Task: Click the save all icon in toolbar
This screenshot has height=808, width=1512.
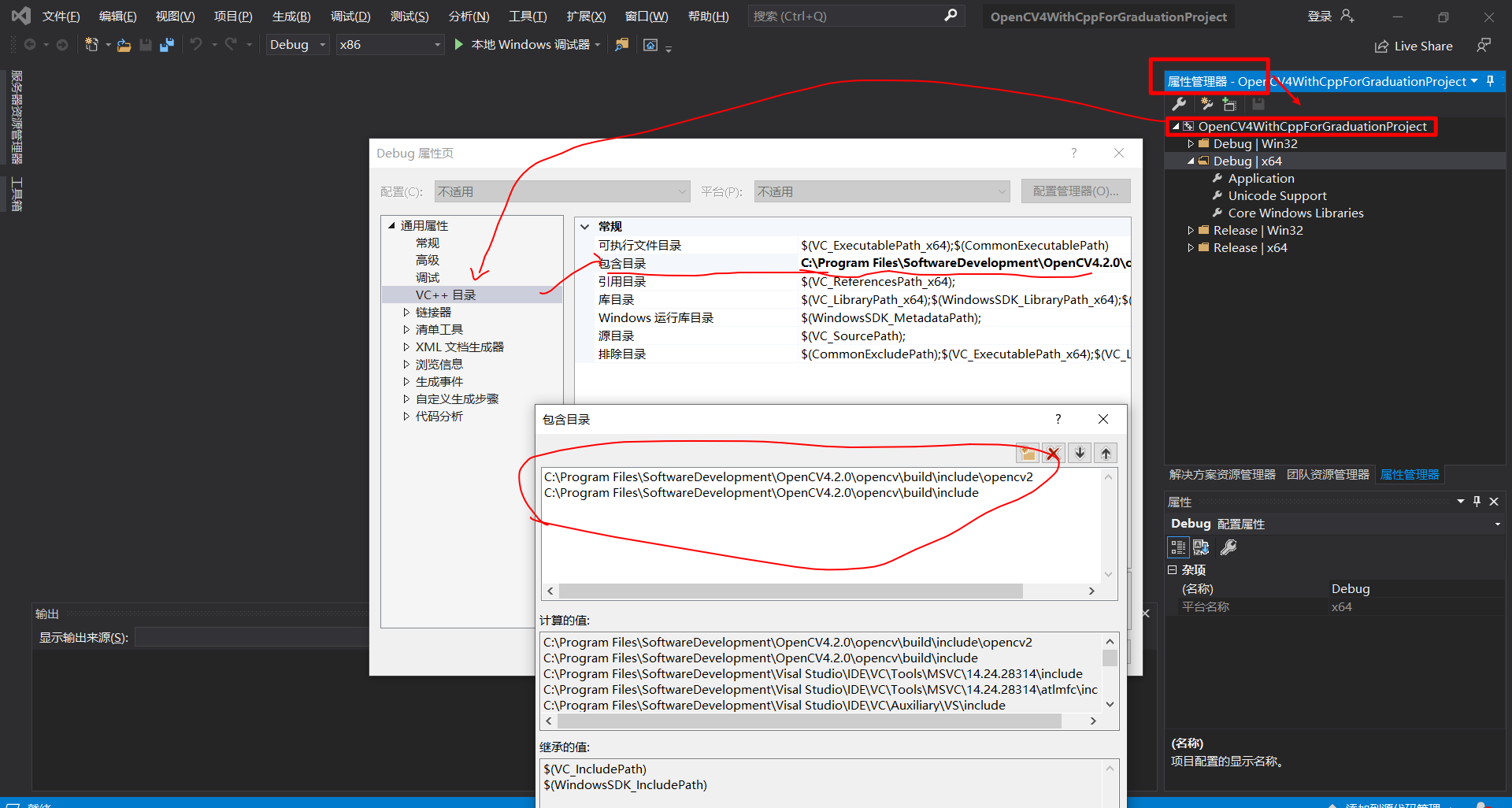Action: point(167,45)
